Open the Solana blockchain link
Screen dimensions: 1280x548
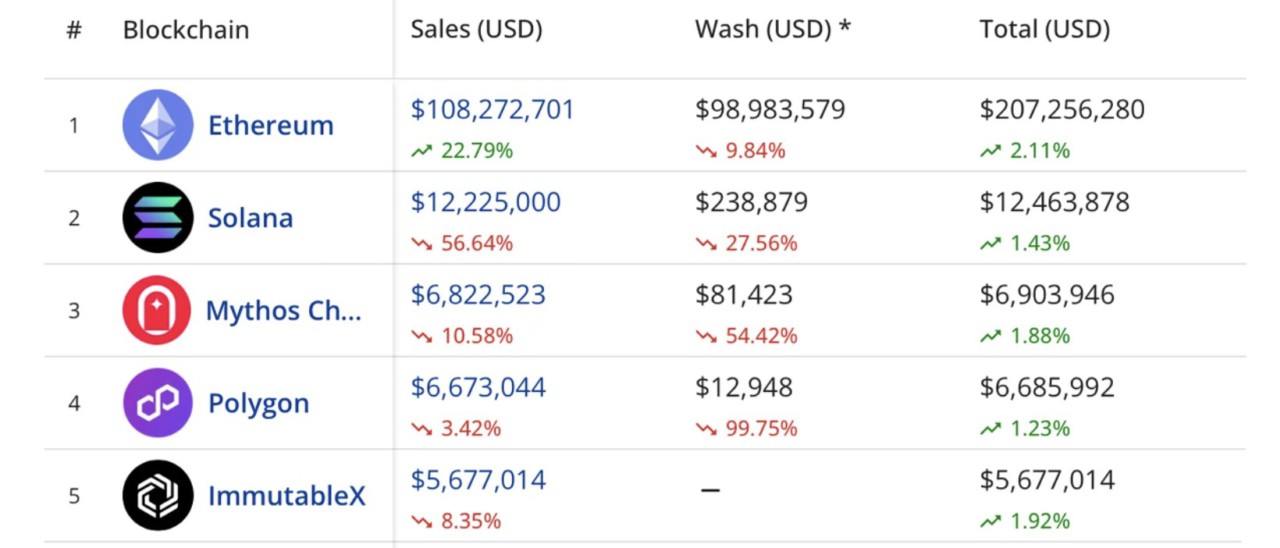click(251, 218)
